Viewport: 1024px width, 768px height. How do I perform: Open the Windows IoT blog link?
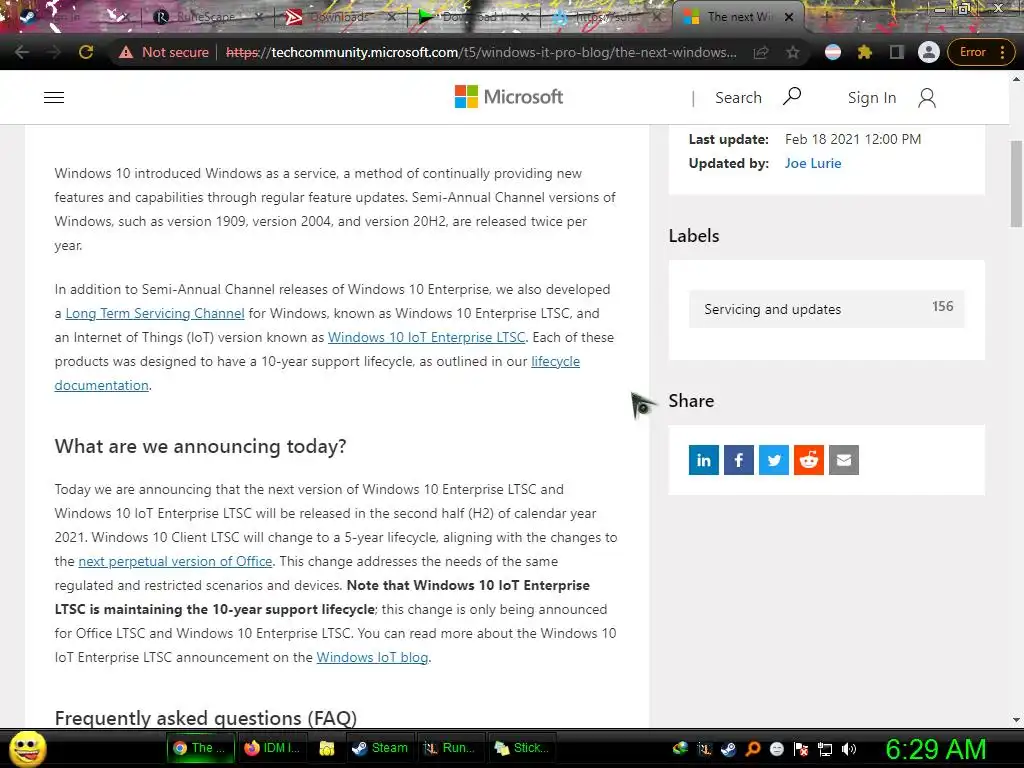372,658
